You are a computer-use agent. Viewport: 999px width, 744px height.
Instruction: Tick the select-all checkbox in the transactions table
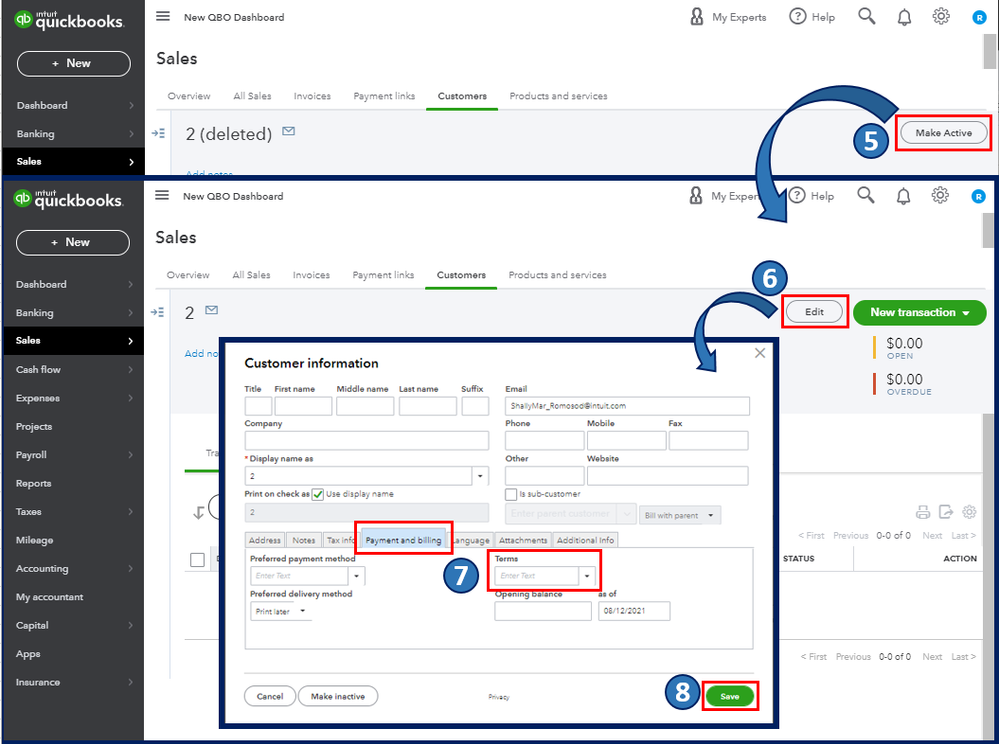[198, 560]
